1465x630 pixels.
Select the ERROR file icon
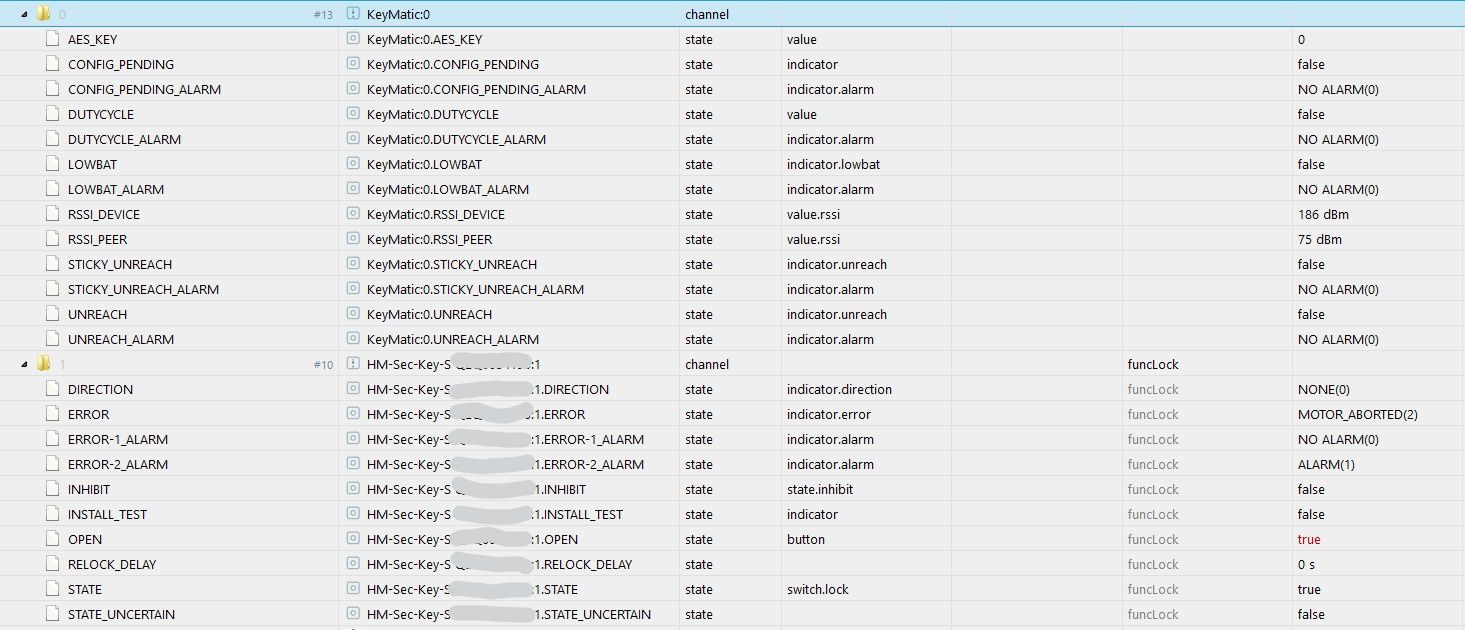tap(53, 414)
